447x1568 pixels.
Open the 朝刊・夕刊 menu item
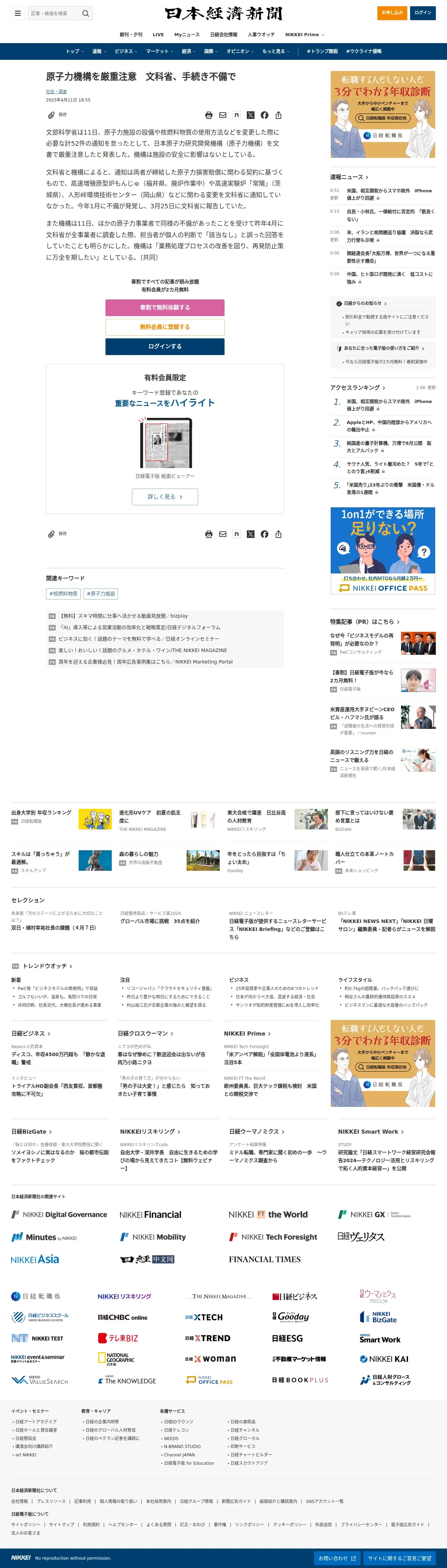tap(131, 35)
